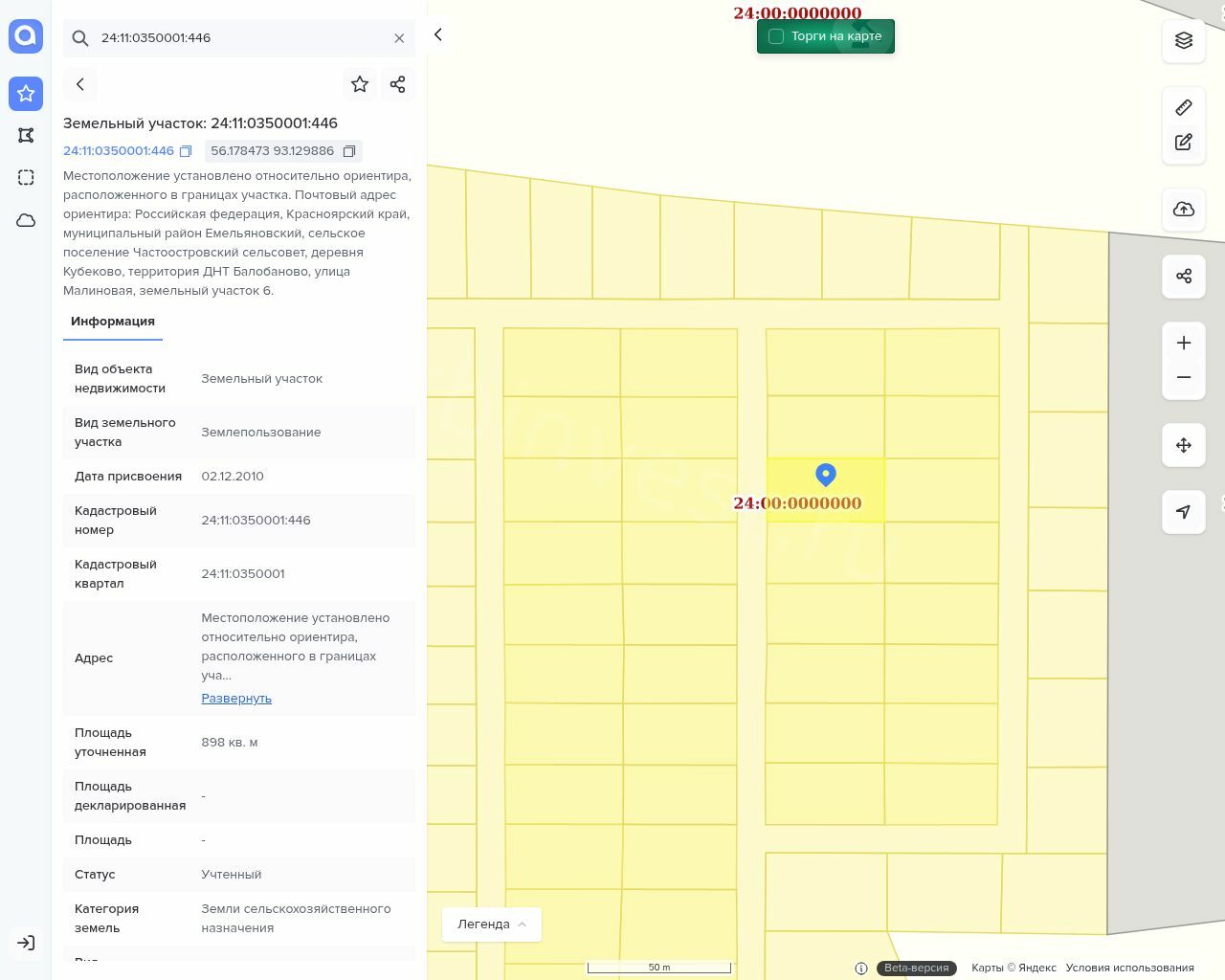Zoom out on the map

click(x=1184, y=377)
